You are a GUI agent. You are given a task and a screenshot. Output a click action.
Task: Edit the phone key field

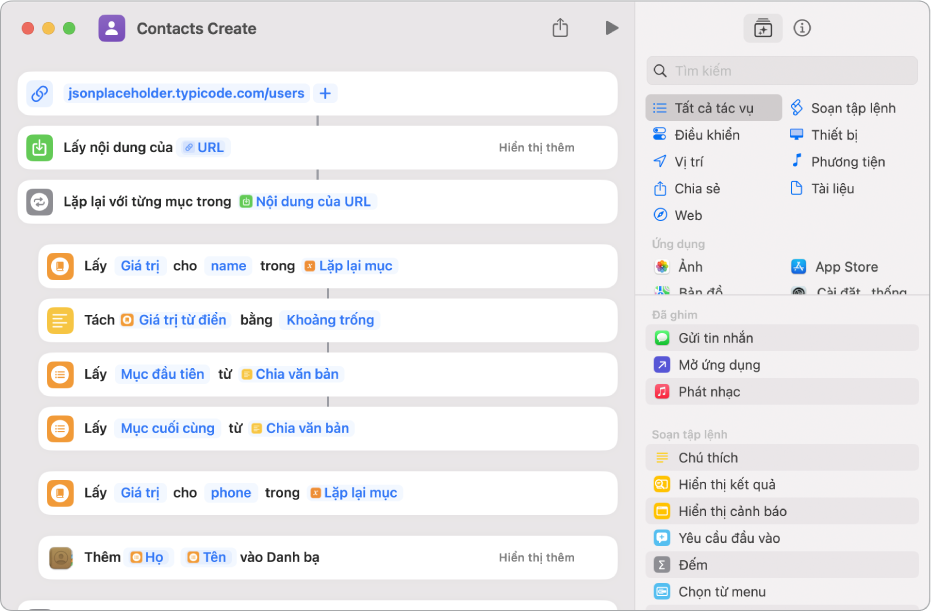[231, 493]
